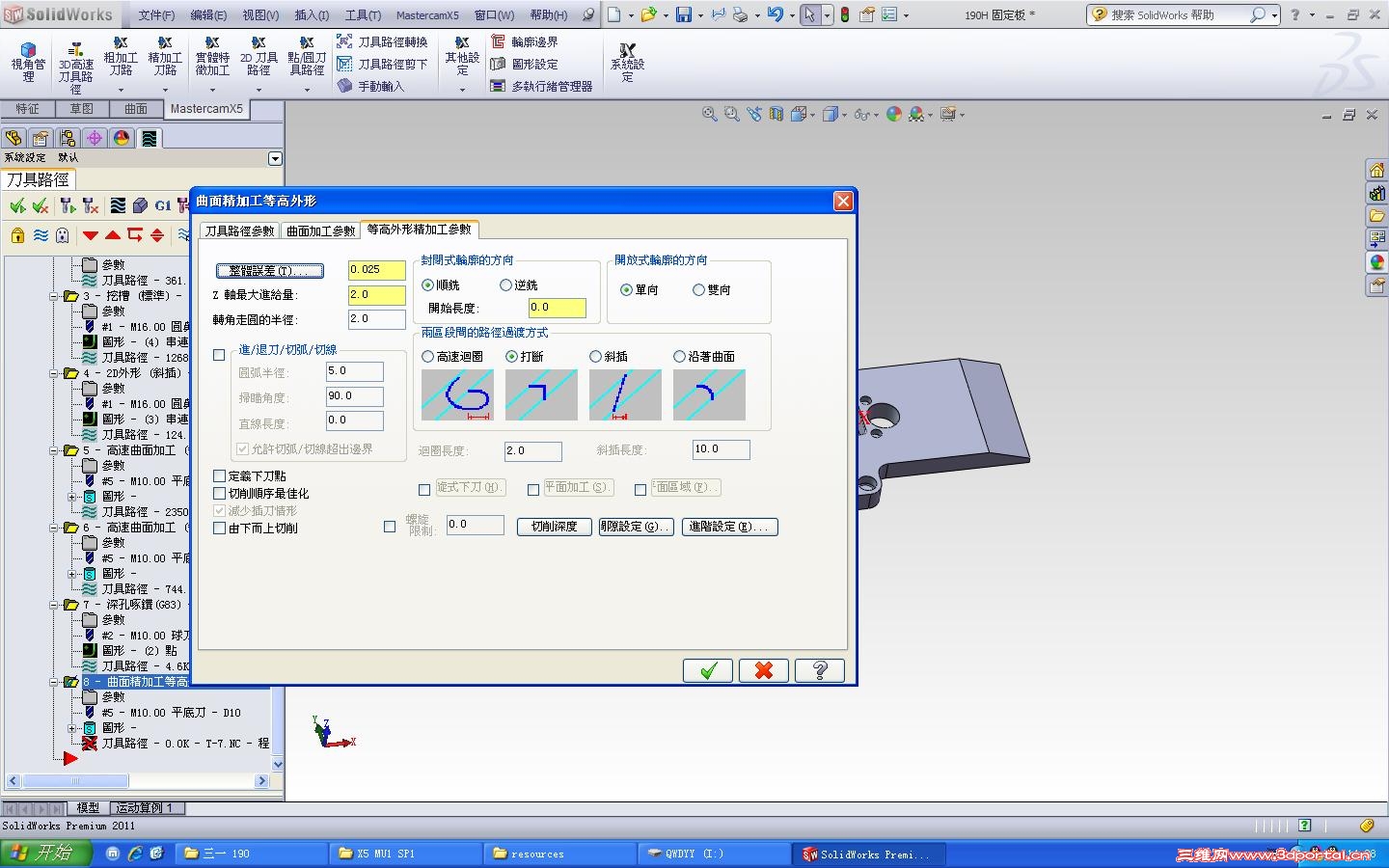Open 點/圓刀具路徑 dropdown arrow
1389x868 pixels.
click(307, 91)
